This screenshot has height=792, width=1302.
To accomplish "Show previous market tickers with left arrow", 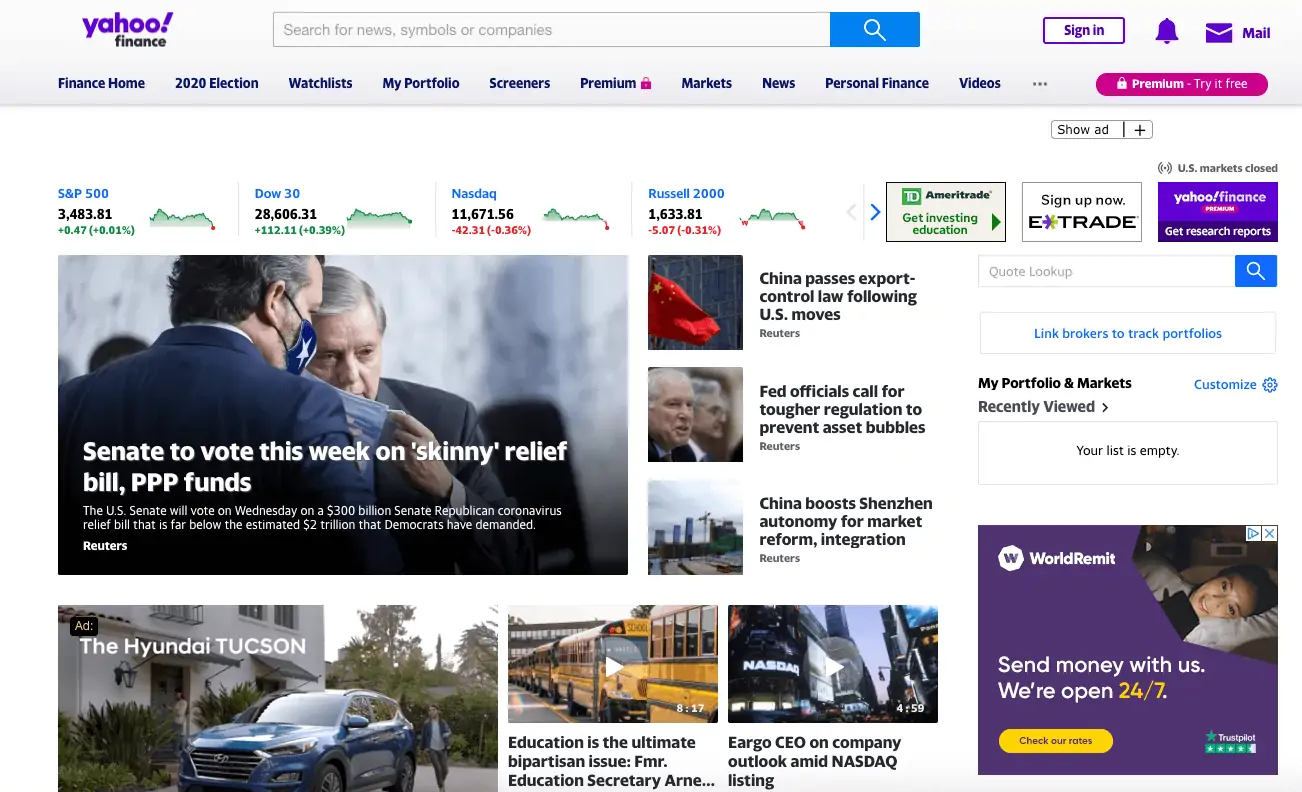I will point(852,212).
